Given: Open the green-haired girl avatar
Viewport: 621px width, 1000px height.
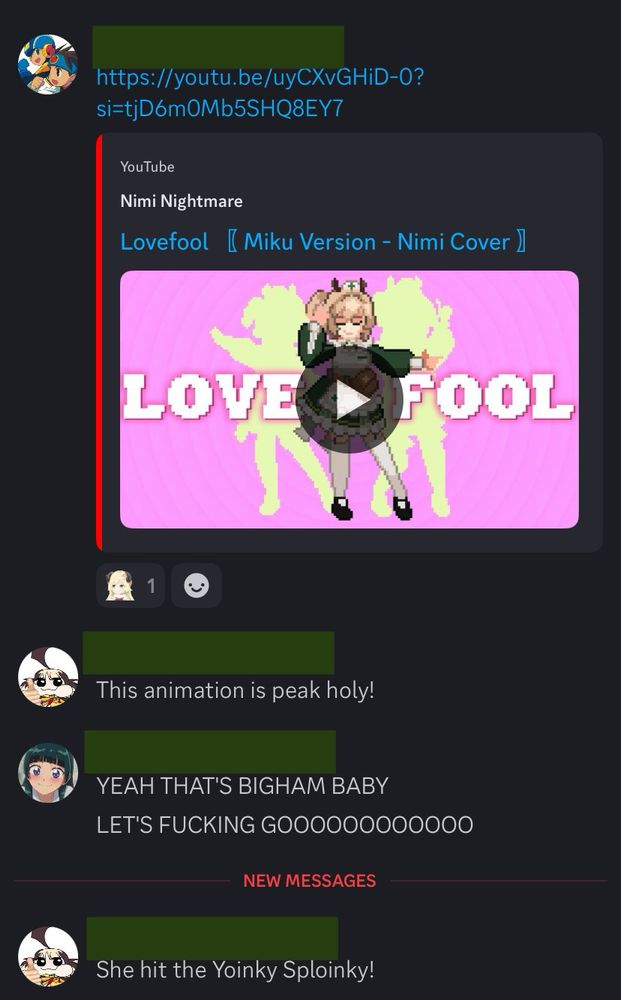Looking at the screenshot, I should 48,773.
